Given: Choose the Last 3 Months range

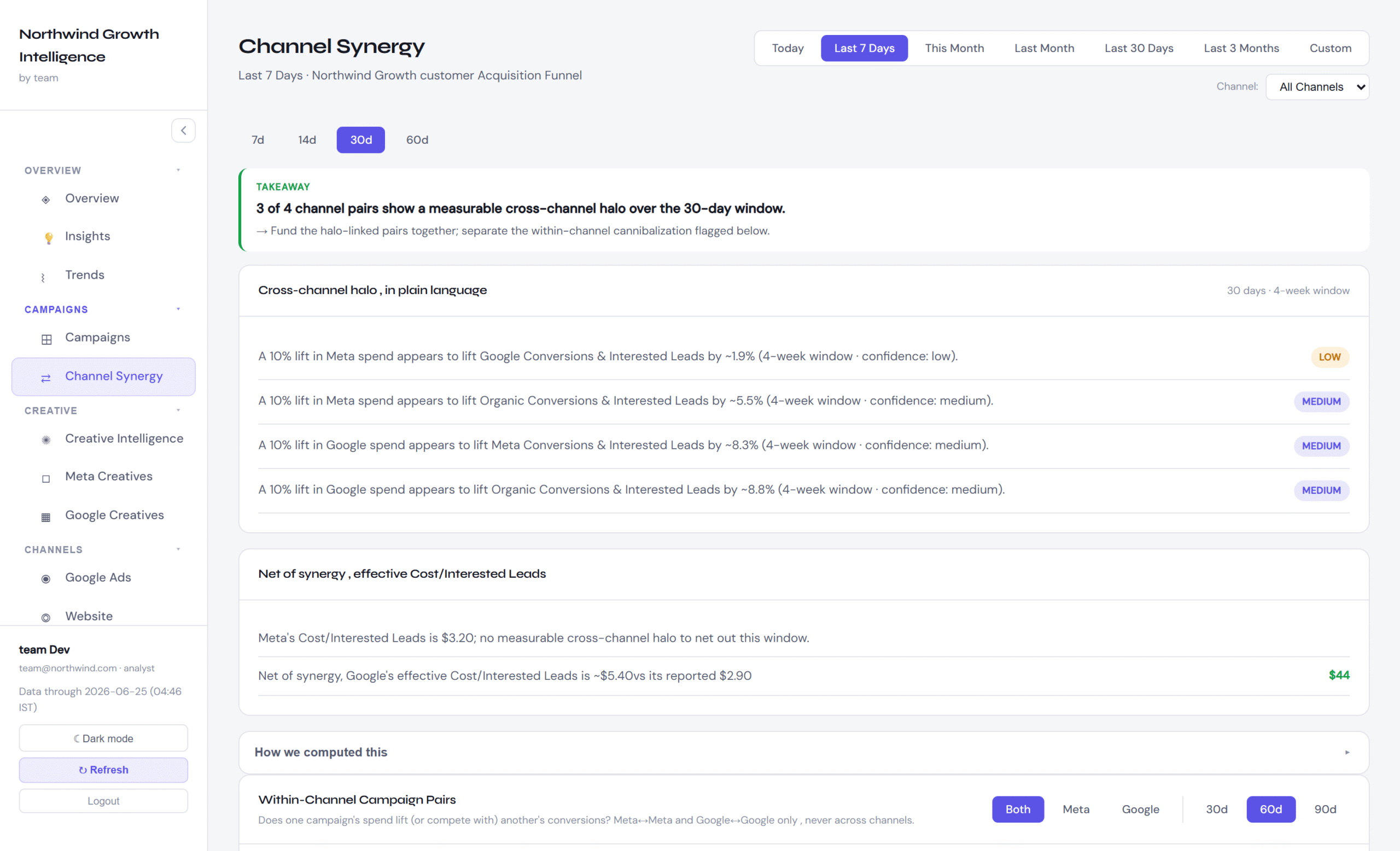Looking at the screenshot, I should pyautogui.click(x=1241, y=48).
